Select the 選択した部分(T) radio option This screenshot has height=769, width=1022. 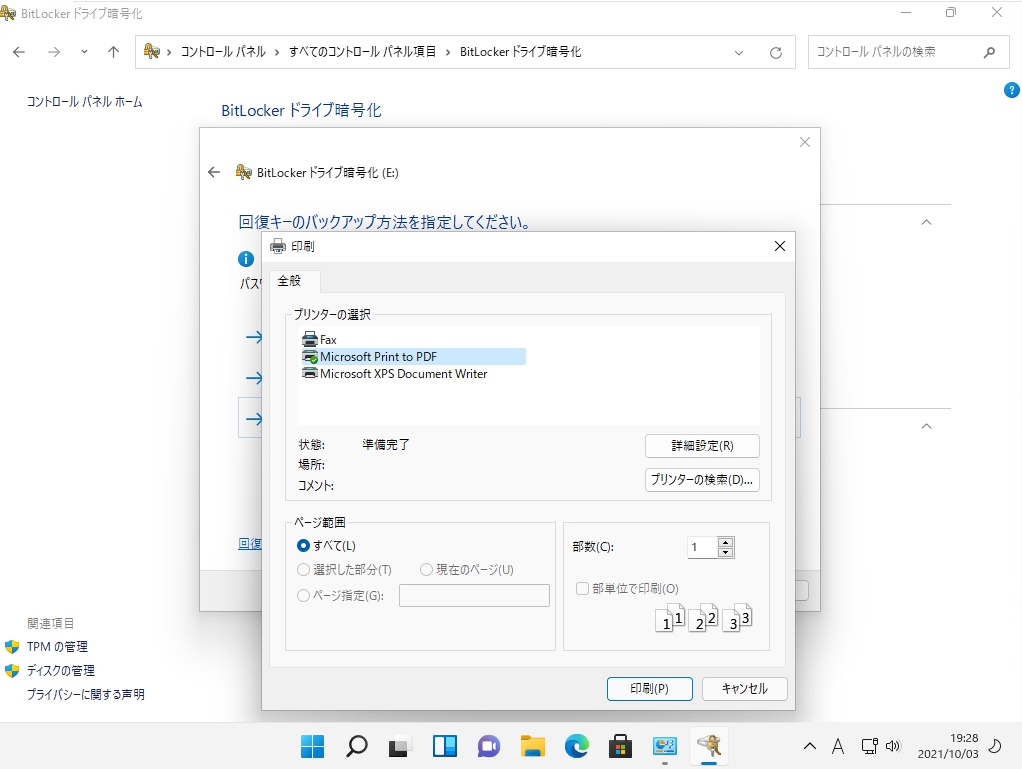point(303,570)
